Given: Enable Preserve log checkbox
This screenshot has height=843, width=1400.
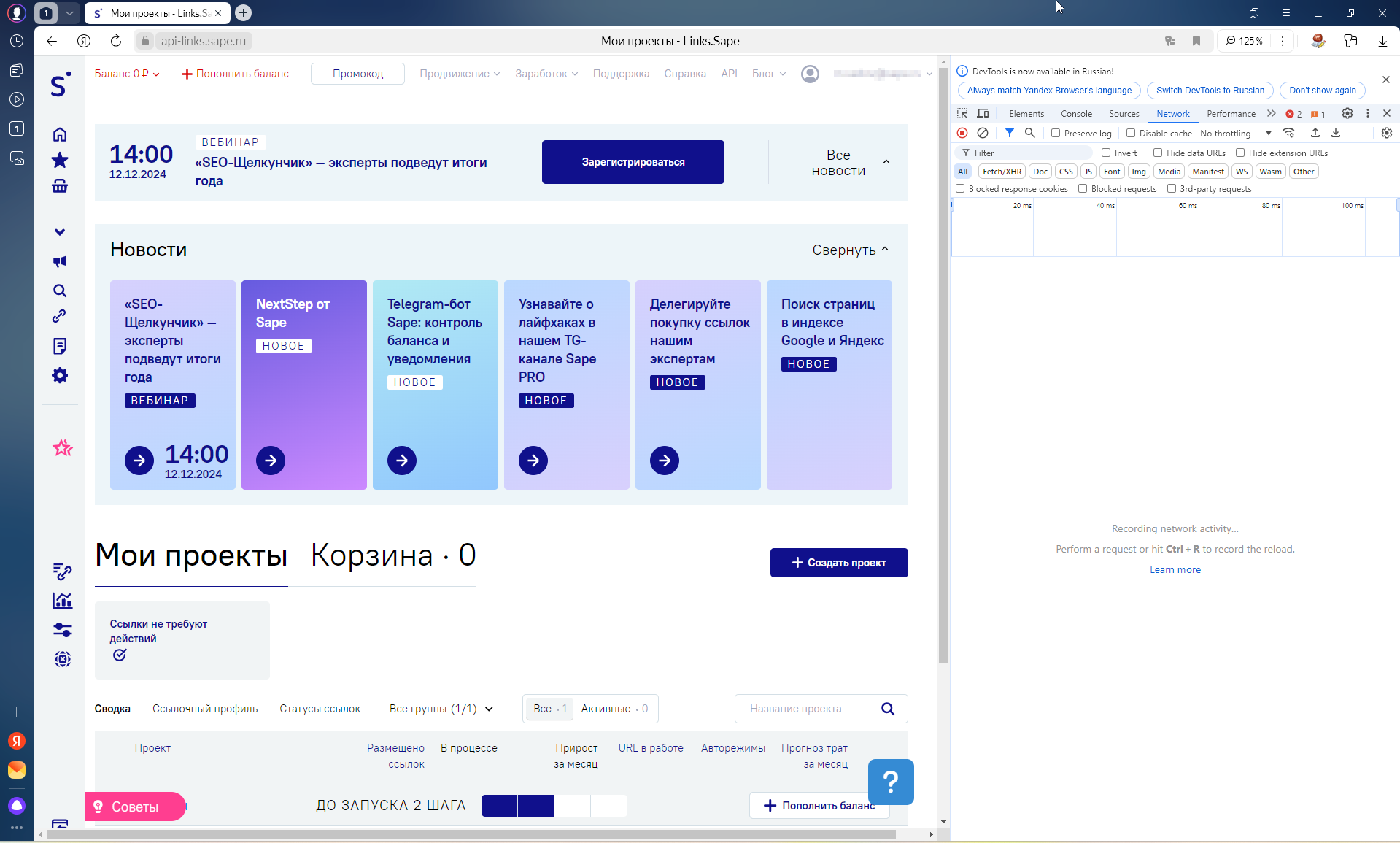Looking at the screenshot, I should tap(1056, 133).
